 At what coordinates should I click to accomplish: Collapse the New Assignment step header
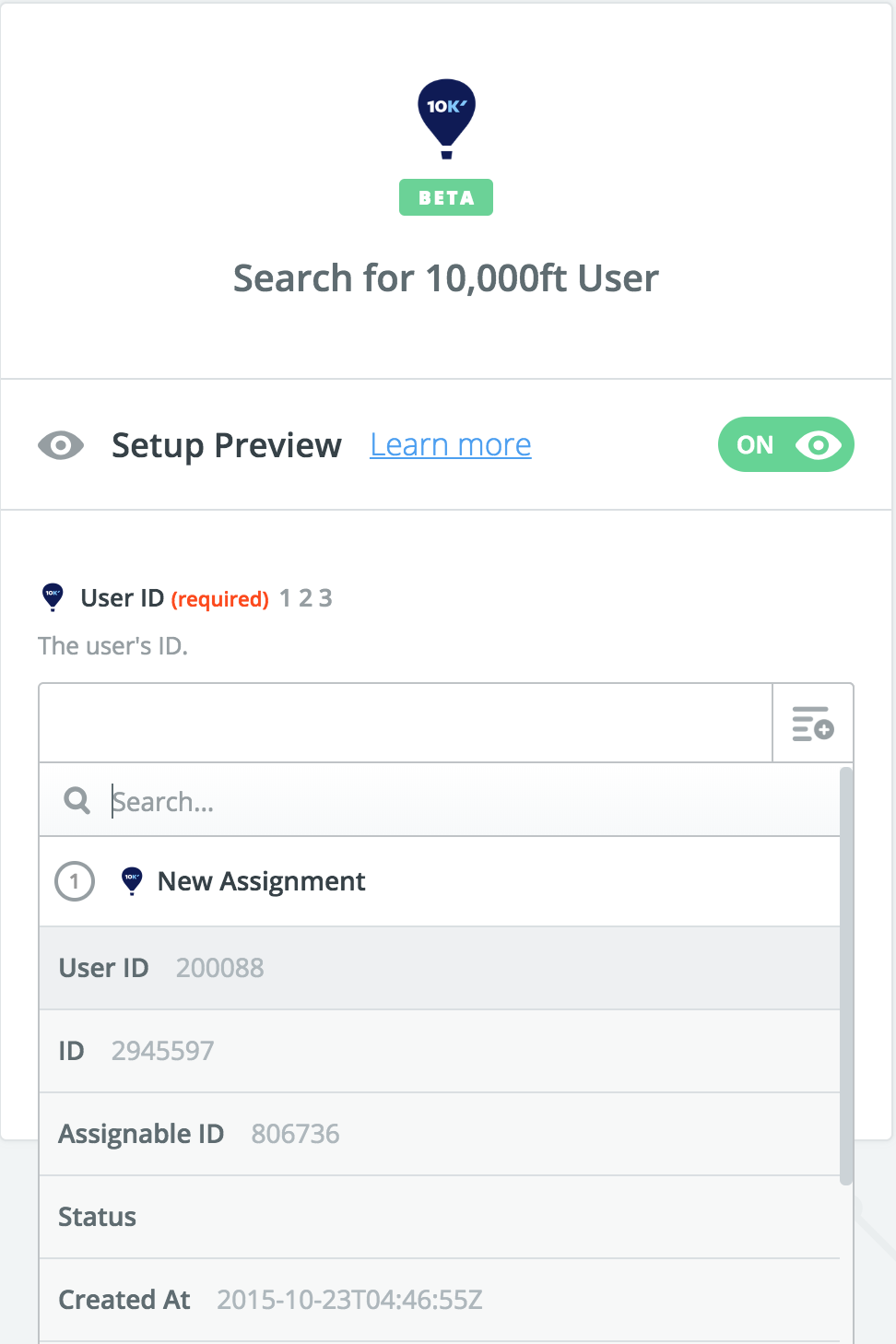(262, 882)
